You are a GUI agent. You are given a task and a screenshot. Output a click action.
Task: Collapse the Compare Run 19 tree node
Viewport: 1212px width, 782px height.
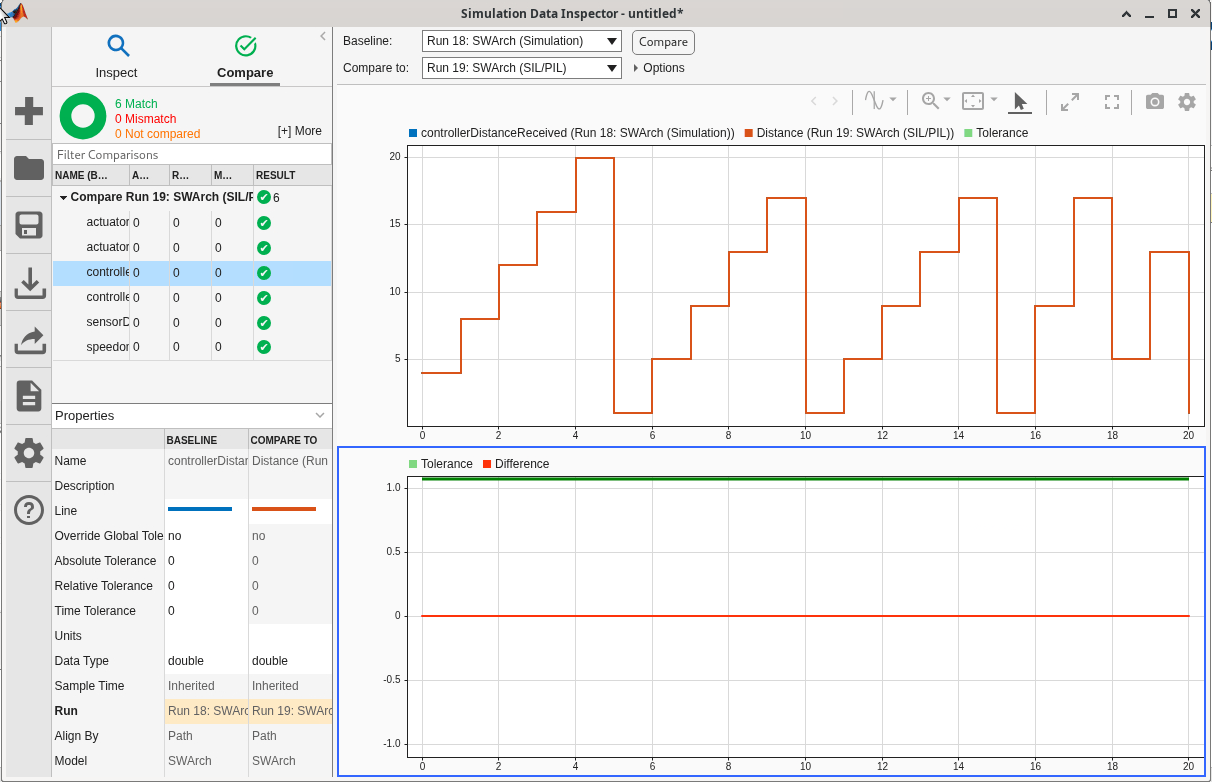coord(63,197)
